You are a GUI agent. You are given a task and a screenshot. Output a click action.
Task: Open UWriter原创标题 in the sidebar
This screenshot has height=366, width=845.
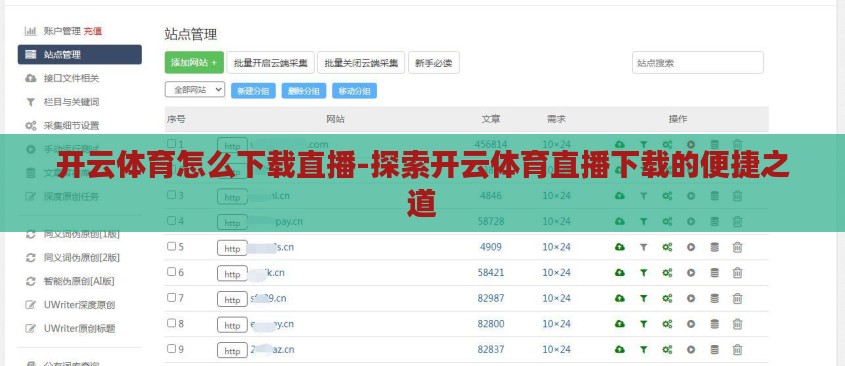click(x=79, y=328)
